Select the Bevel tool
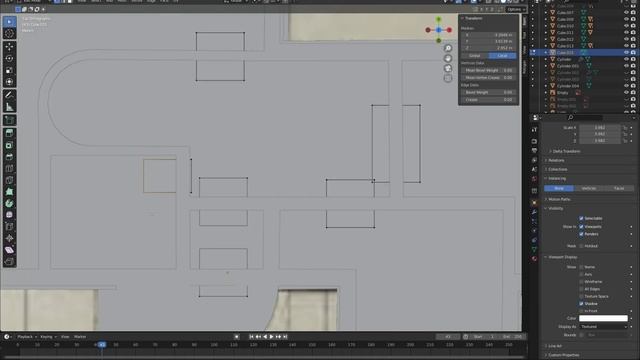 point(9,157)
